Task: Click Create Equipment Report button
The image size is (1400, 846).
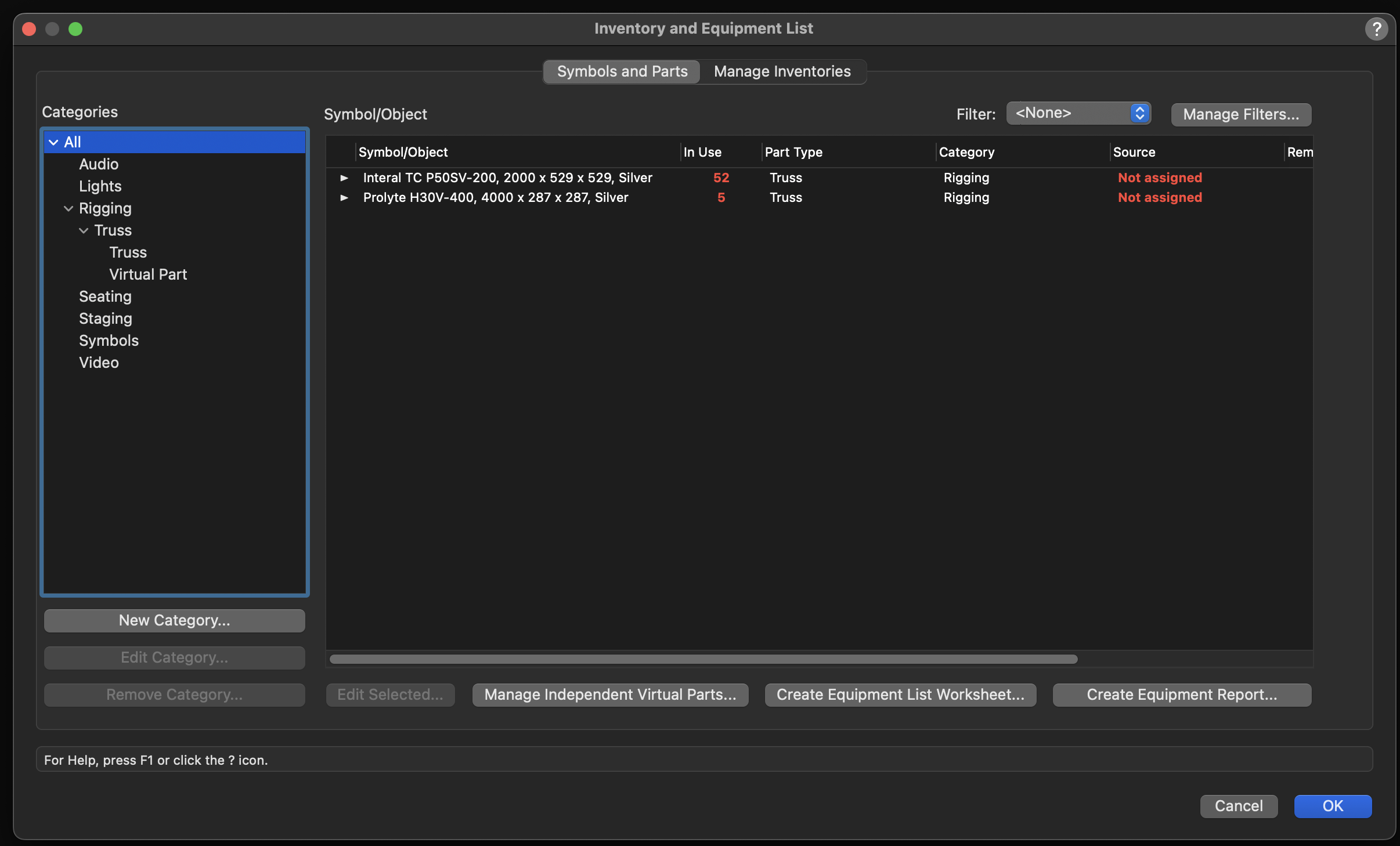Action: point(1181,695)
